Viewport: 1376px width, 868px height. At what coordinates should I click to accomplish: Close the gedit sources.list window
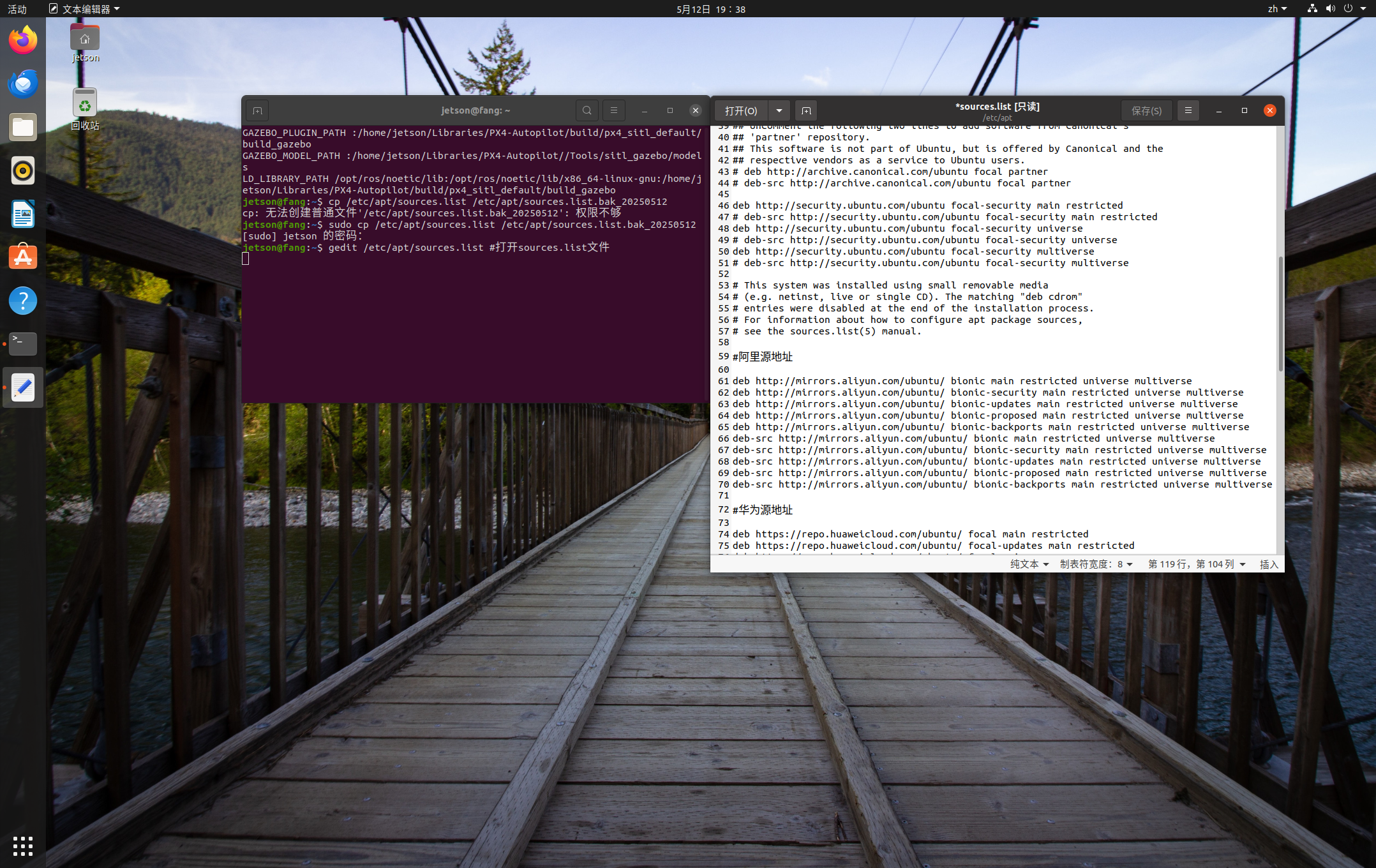1270,110
